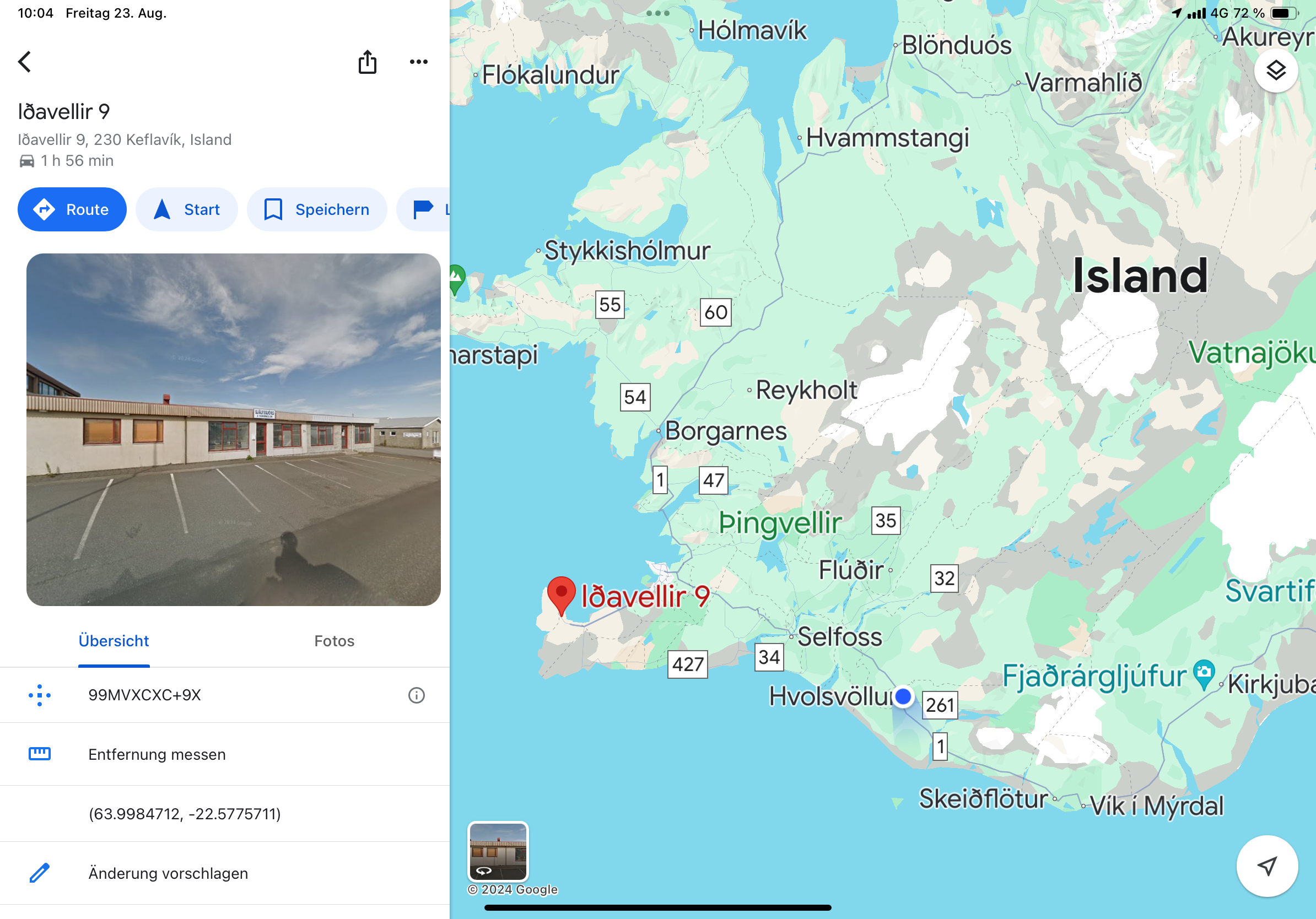Select the red Iðavellir 9 map pin
1316x919 pixels.
point(561,596)
